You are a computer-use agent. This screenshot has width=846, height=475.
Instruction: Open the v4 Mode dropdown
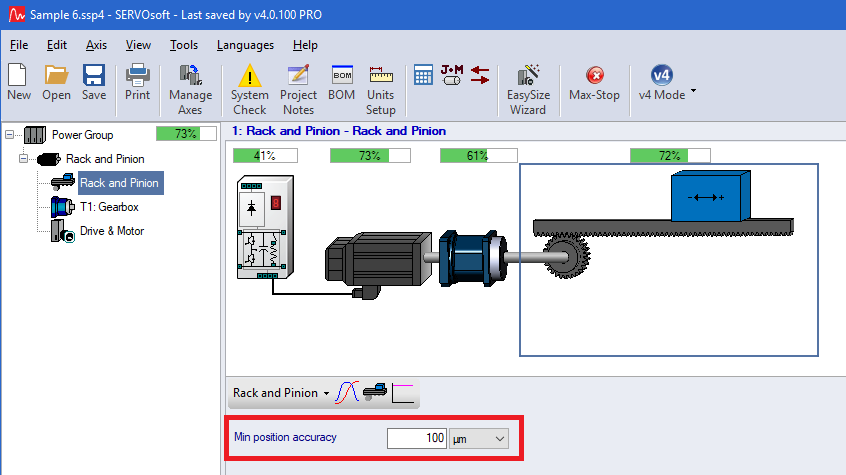tap(693, 90)
